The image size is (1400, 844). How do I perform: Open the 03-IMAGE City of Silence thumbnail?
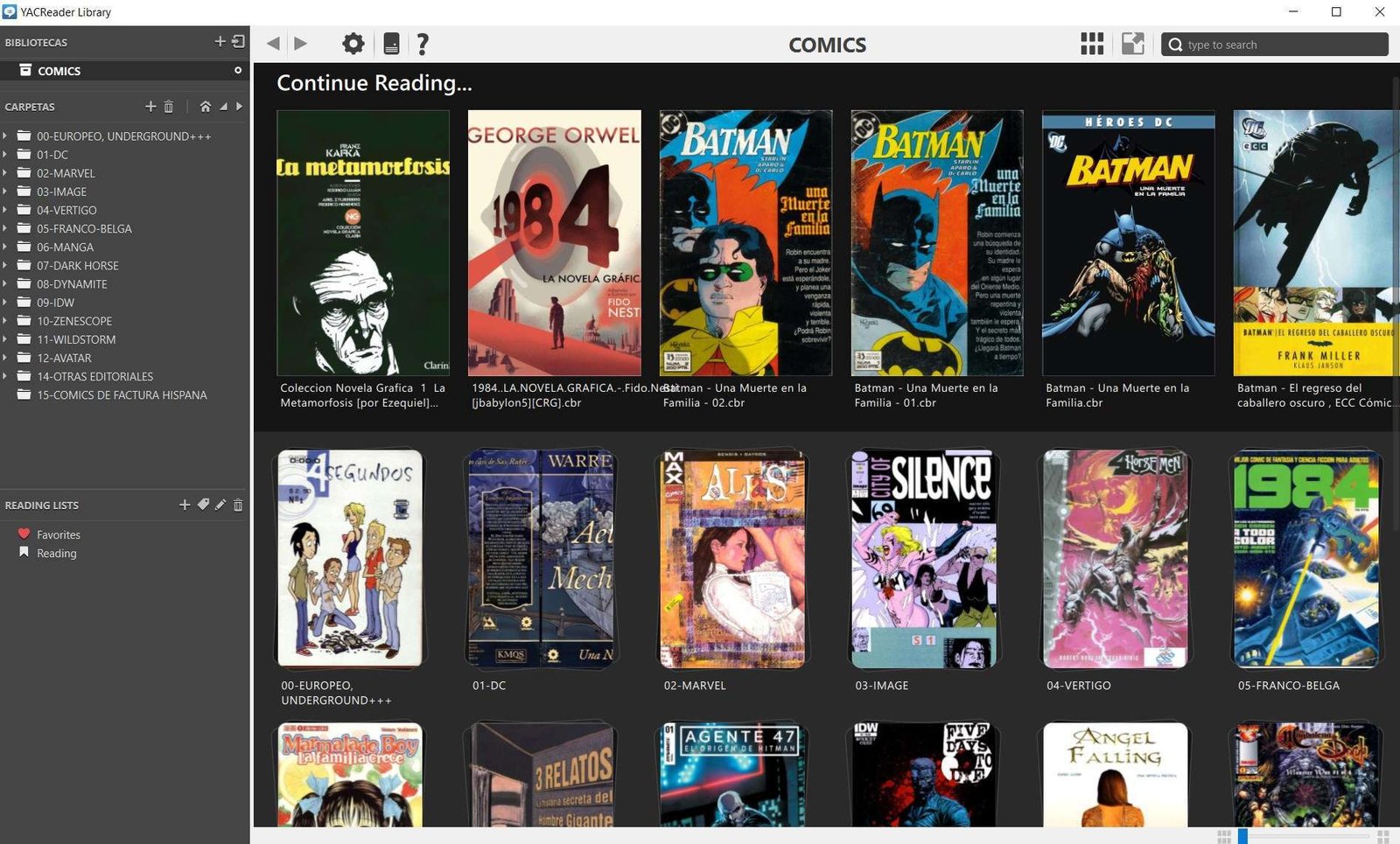coord(924,558)
